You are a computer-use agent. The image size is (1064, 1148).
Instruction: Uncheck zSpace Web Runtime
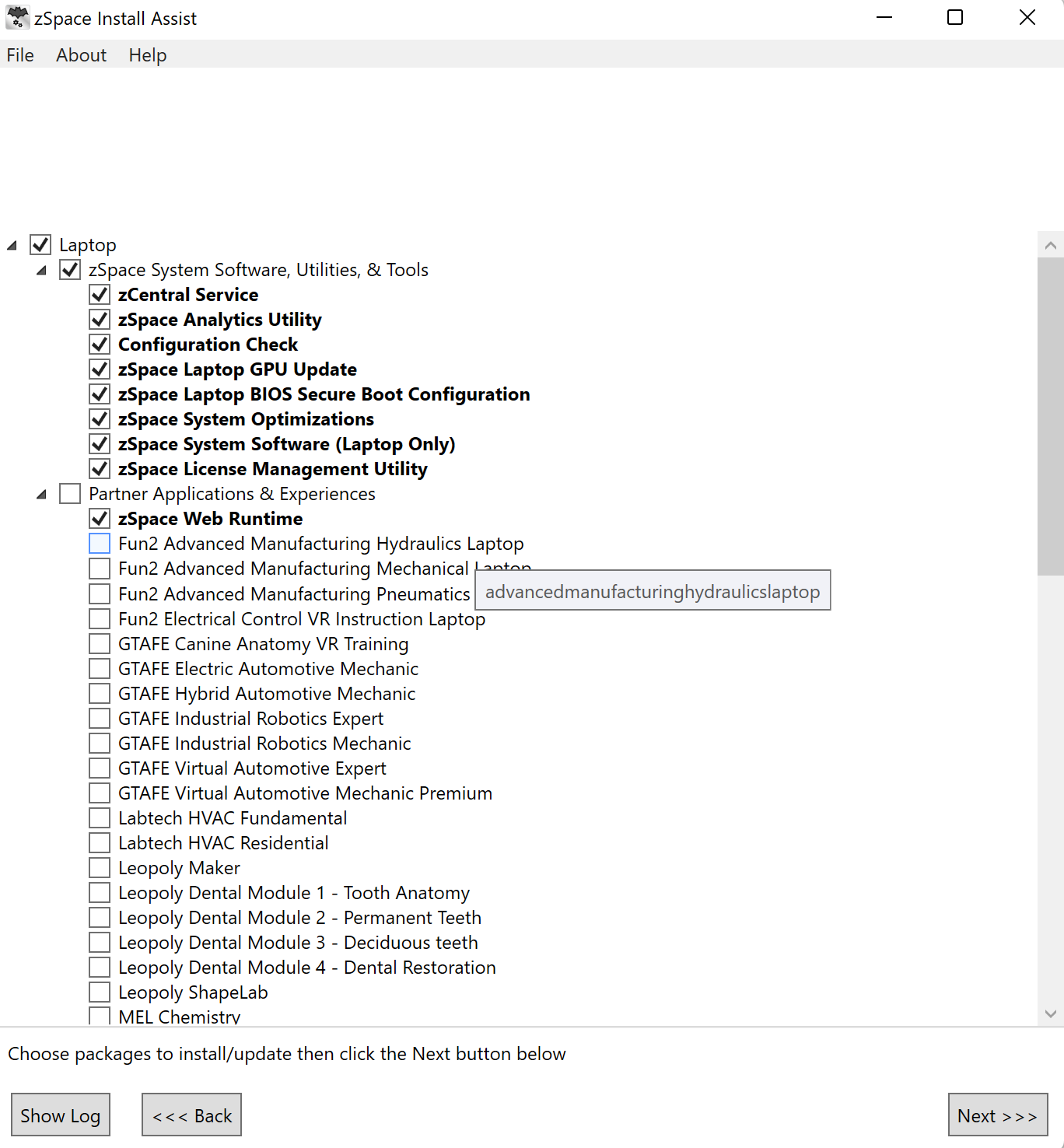[x=99, y=518]
